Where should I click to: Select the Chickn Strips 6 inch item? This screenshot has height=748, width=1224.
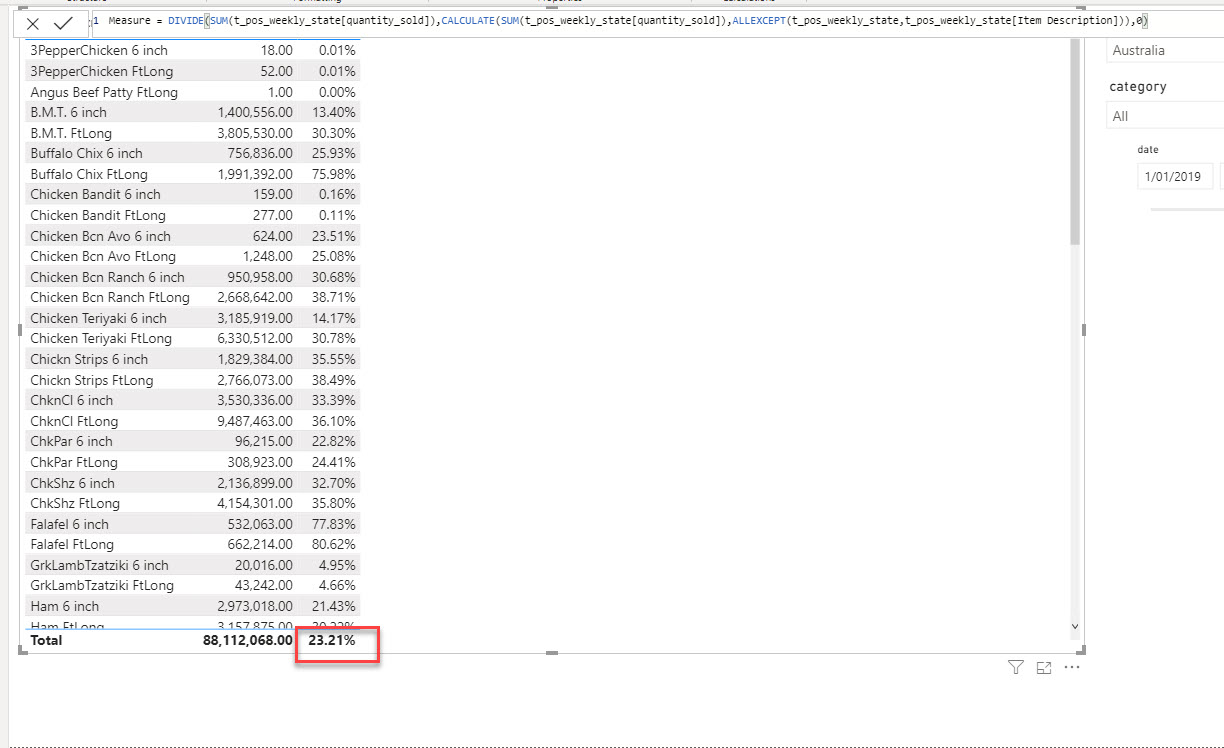[89, 359]
